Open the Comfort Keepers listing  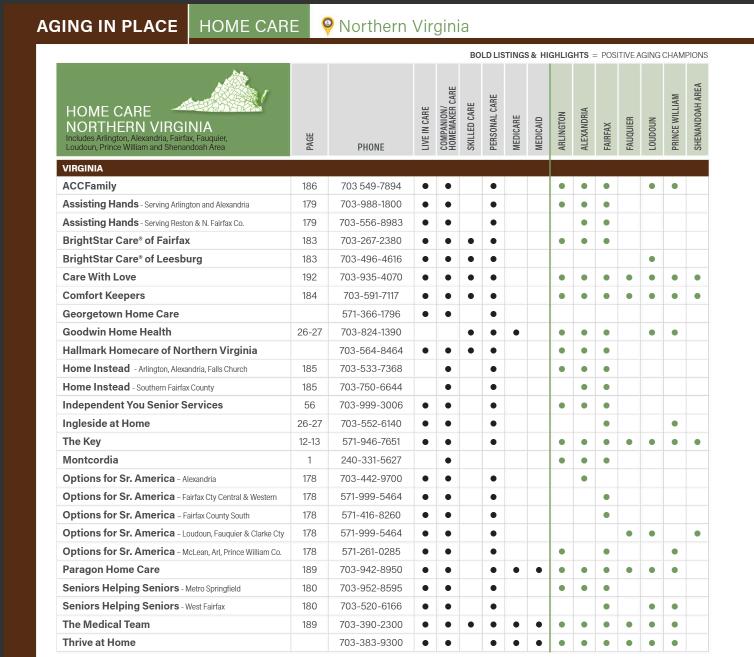click(x=103, y=295)
